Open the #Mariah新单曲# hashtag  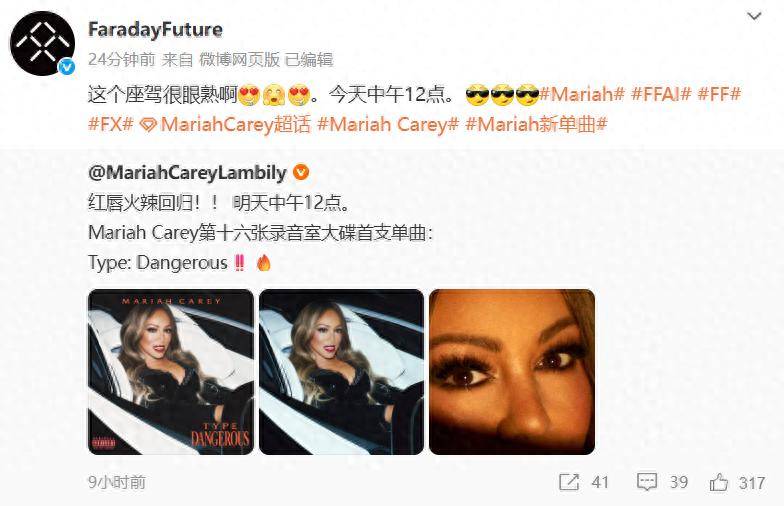(x=536, y=124)
